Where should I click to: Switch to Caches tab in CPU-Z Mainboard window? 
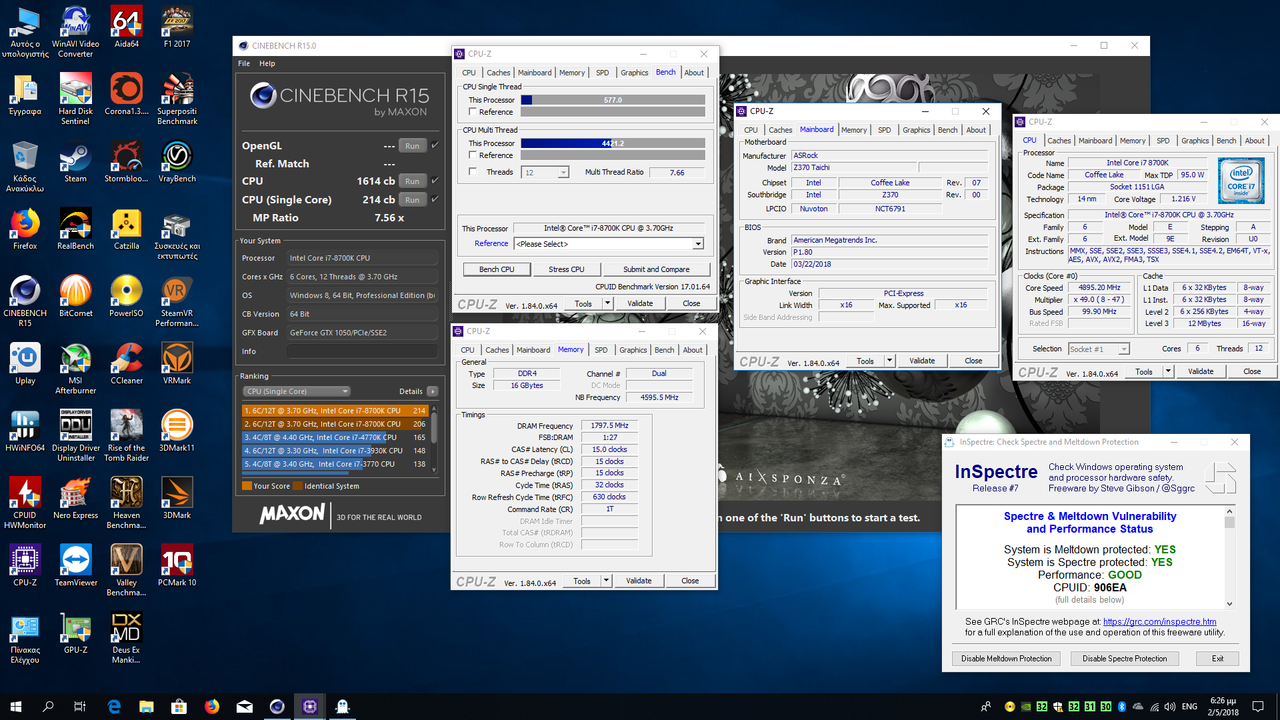click(x=781, y=130)
